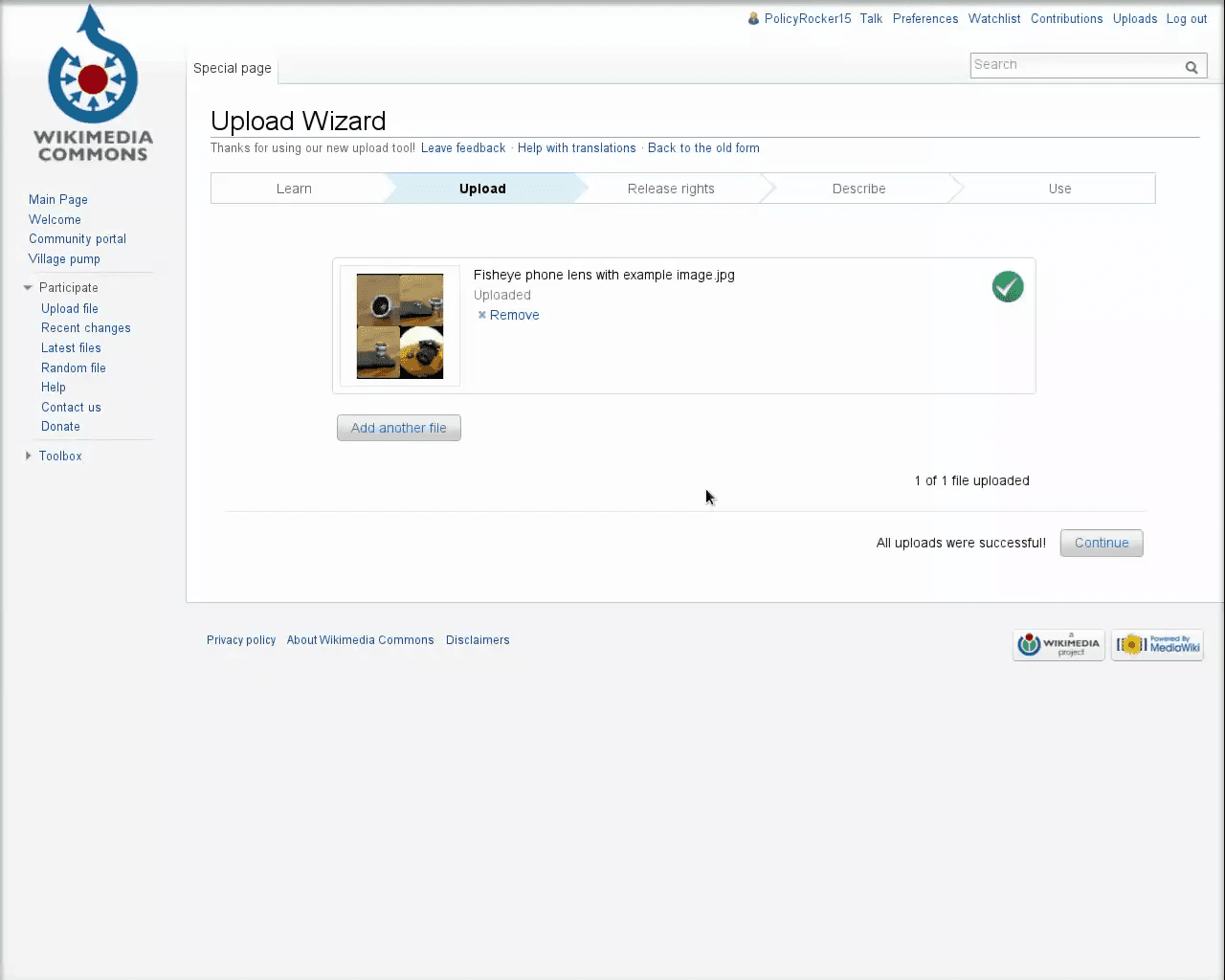Viewport: 1225px width, 980px height.
Task: Click the Continue button
Action: [1102, 543]
